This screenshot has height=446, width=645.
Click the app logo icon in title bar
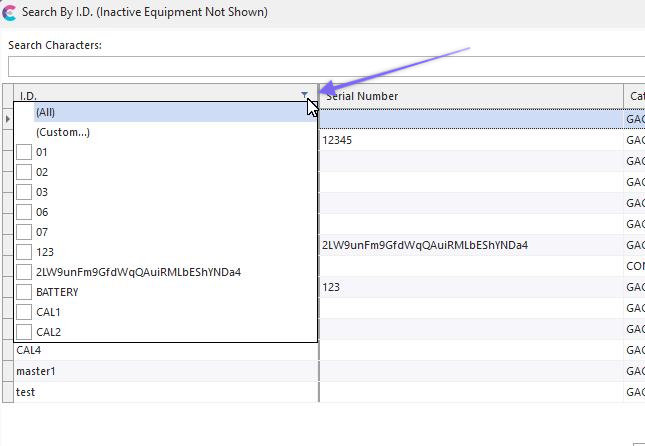point(9,13)
